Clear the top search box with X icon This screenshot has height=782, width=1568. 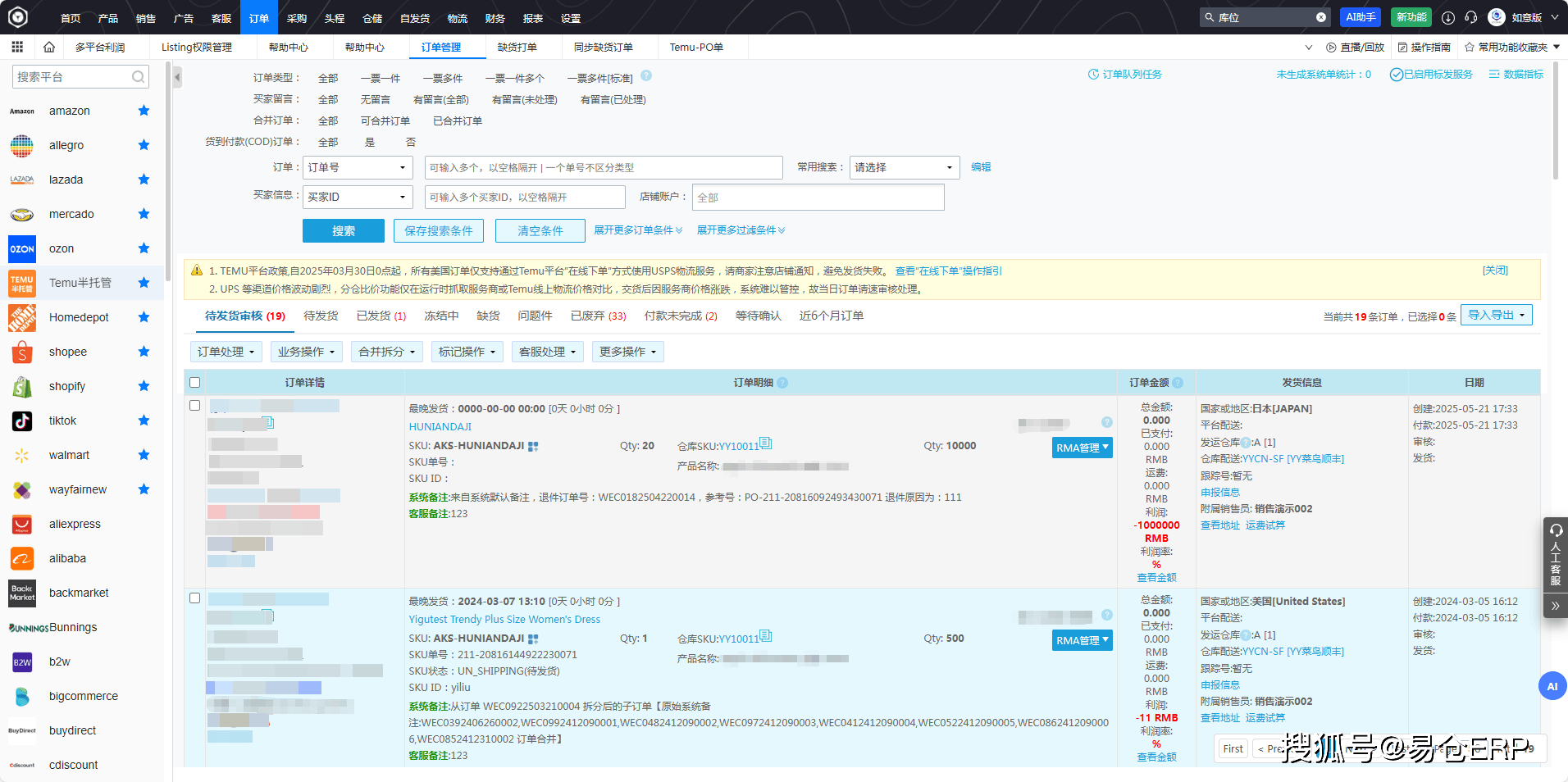(x=1321, y=17)
